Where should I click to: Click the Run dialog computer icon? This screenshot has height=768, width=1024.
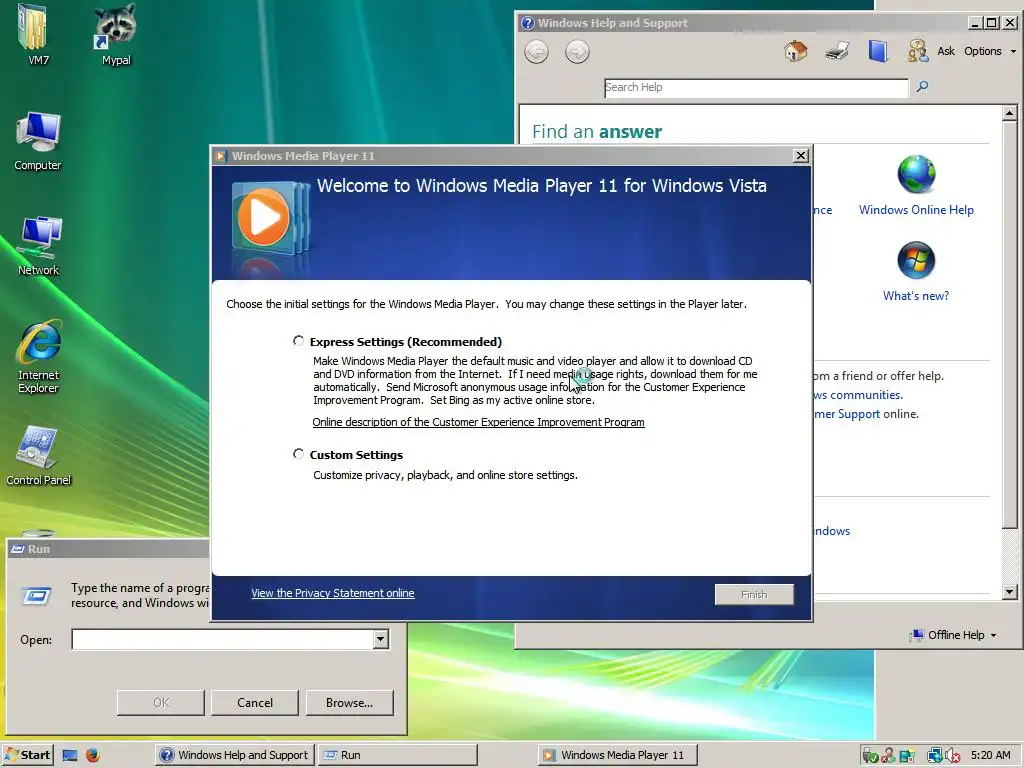(36, 596)
